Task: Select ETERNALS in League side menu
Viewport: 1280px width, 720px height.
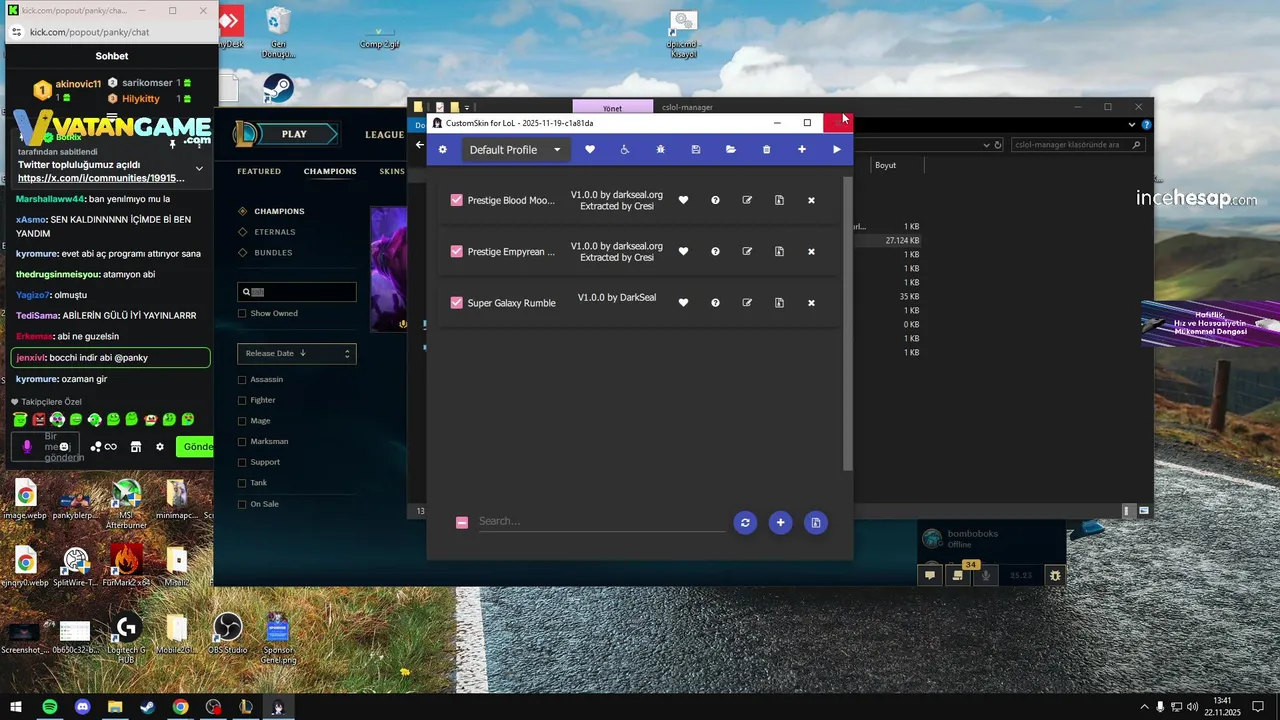Action: click(x=275, y=232)
